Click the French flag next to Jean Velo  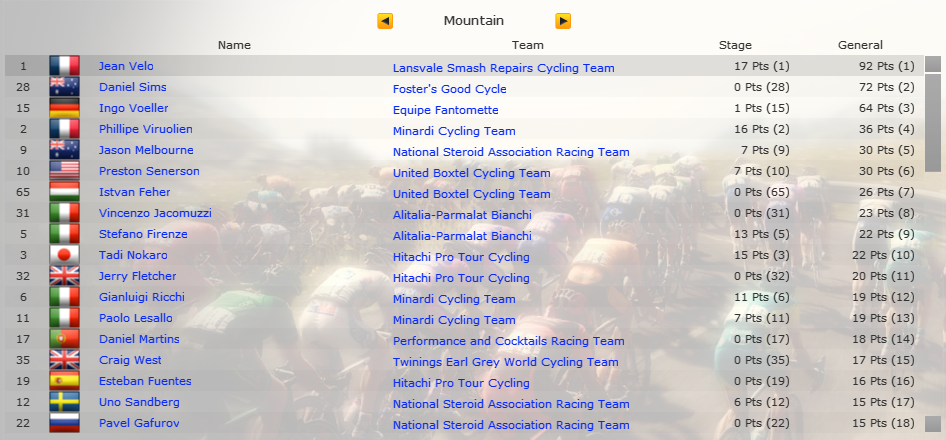(65, 66)
